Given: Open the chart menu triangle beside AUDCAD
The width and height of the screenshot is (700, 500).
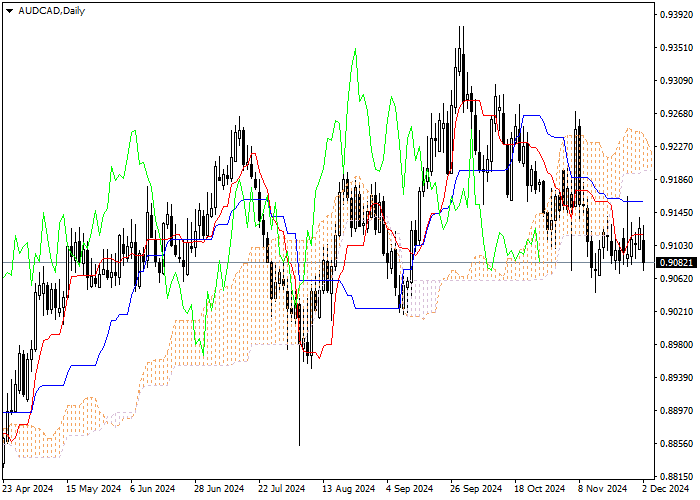Looking at the screenshot, I should pos(9,11).
